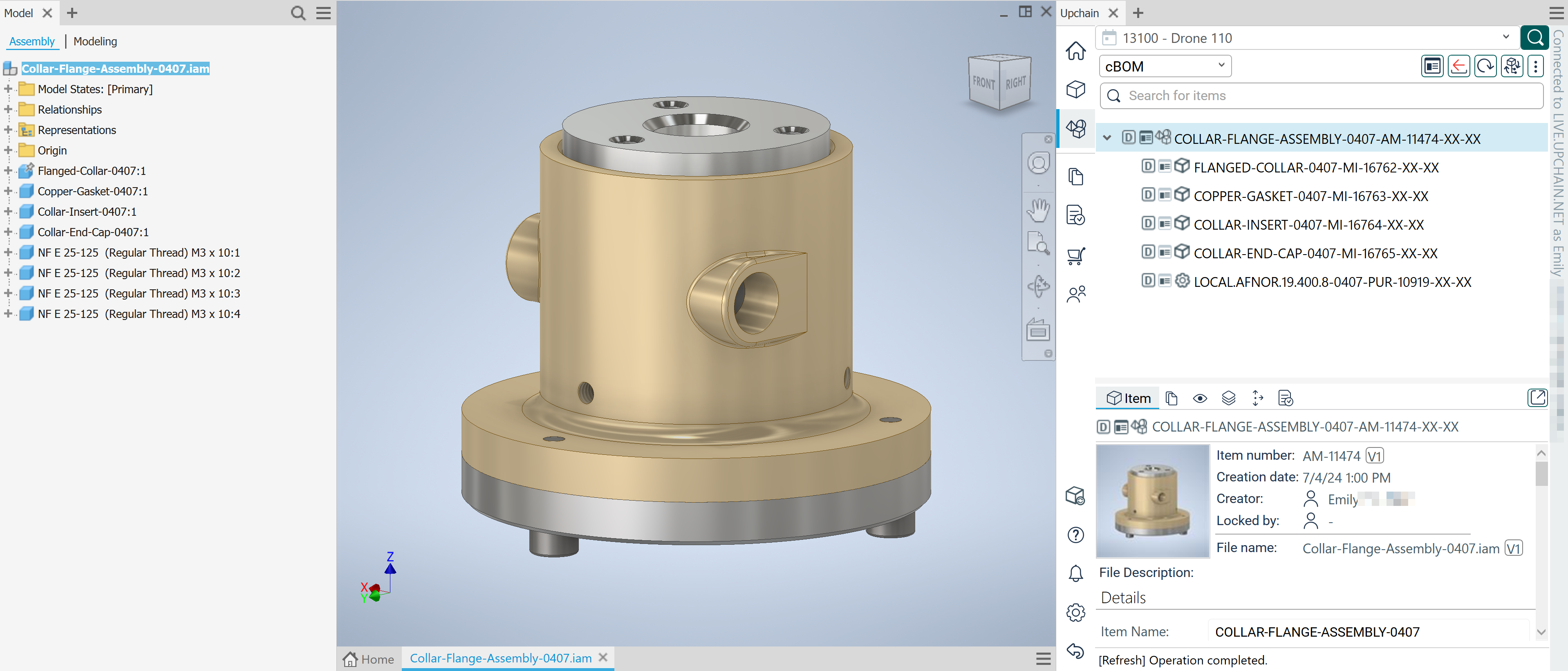This screenshot has height=671, width=1568.
Task: Expand the Relationships folder
Action: (8, 110)
